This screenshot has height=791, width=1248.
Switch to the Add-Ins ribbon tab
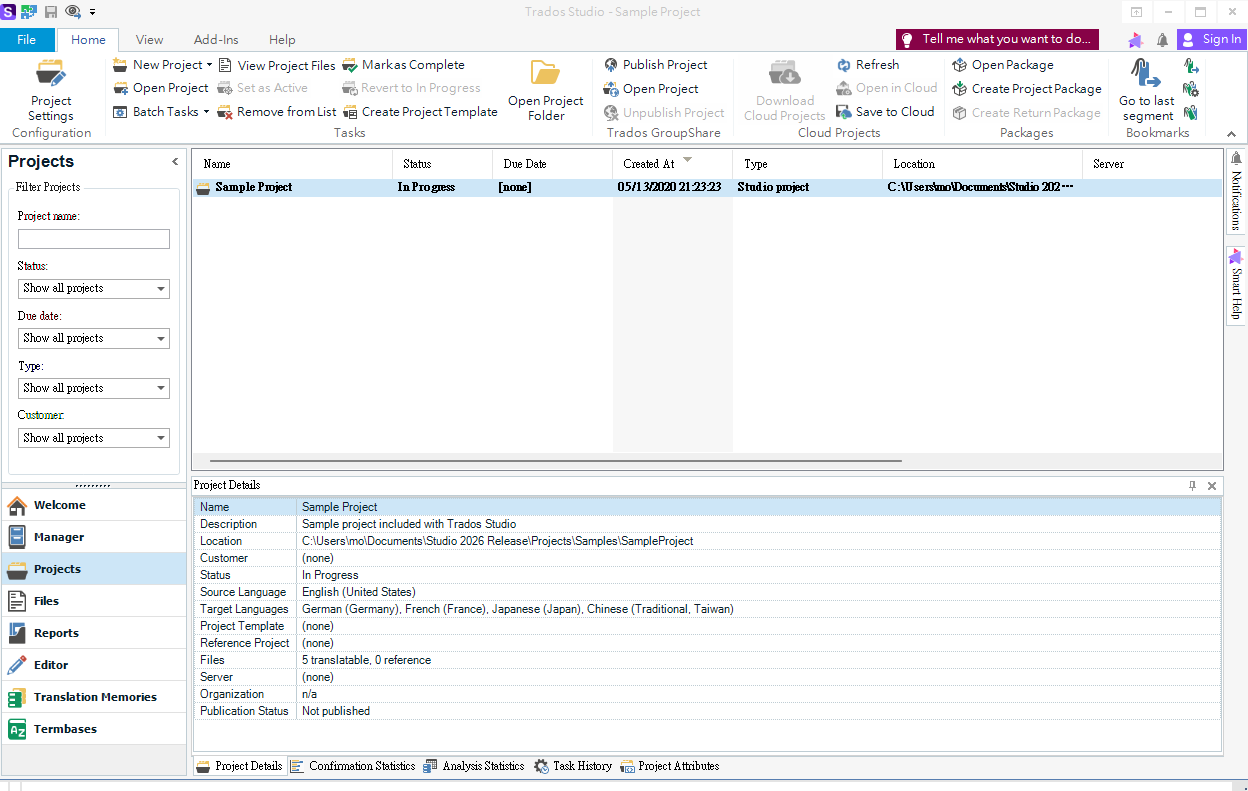pyautogui.click(x=216, y=40)
